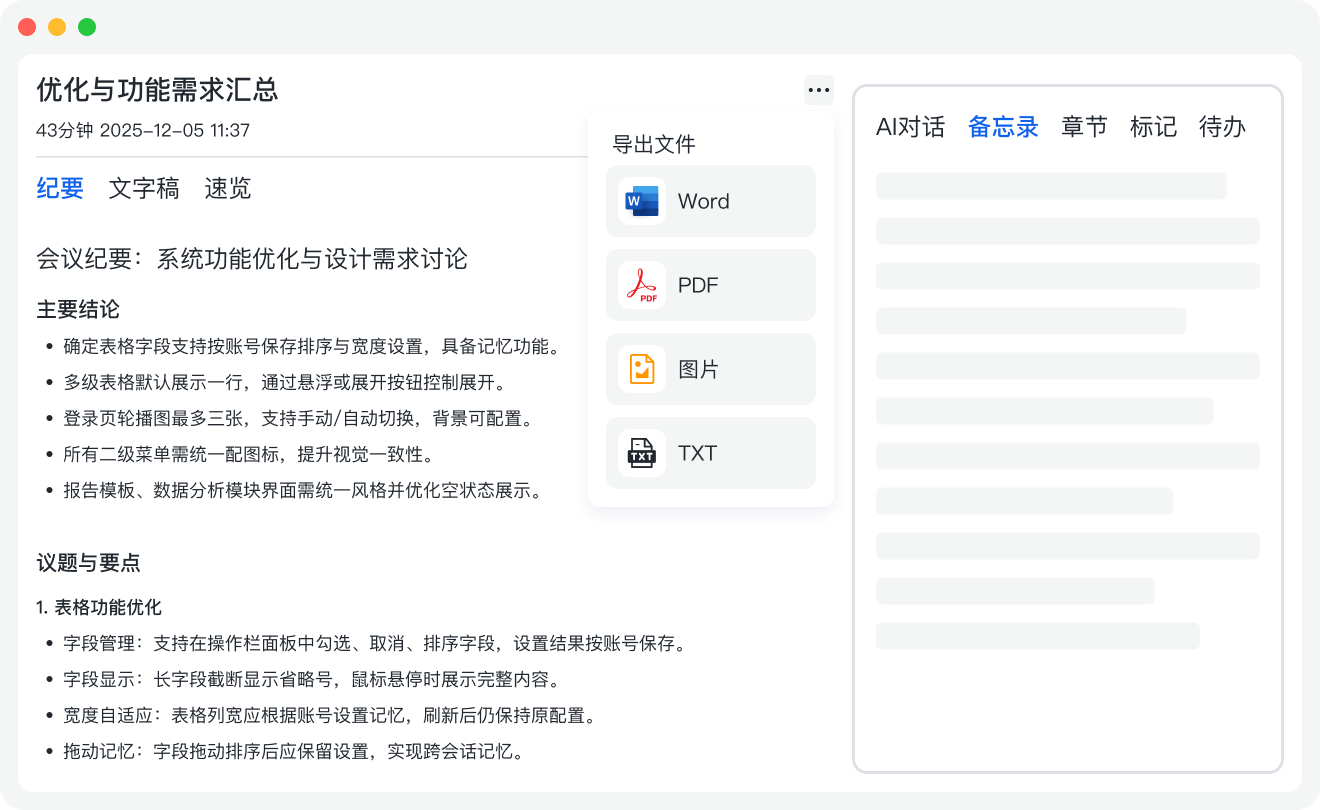Click the Word export icon
Image resolution: width=1320 pixels, height=810 pixels.
point(642,201)
